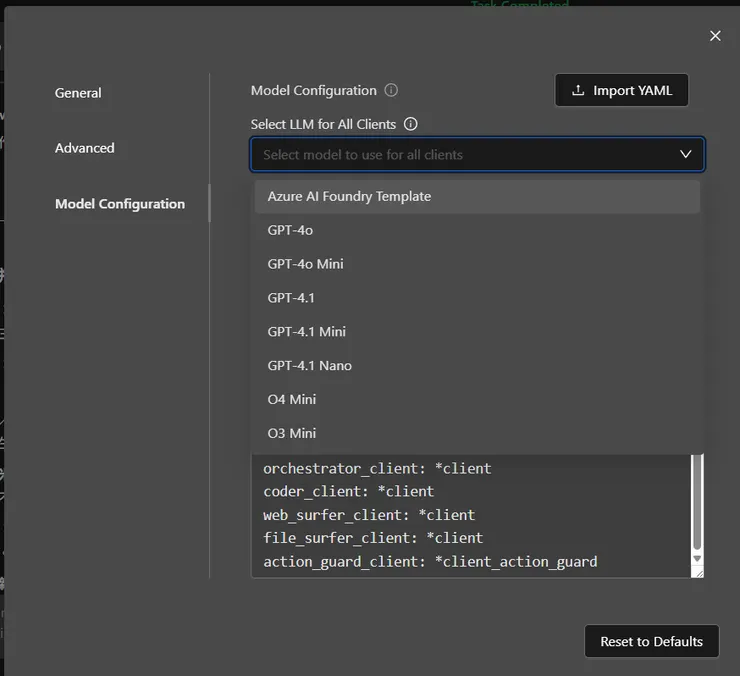
Task: Click inside the YAML configuration text area
Action: [470, 515]
